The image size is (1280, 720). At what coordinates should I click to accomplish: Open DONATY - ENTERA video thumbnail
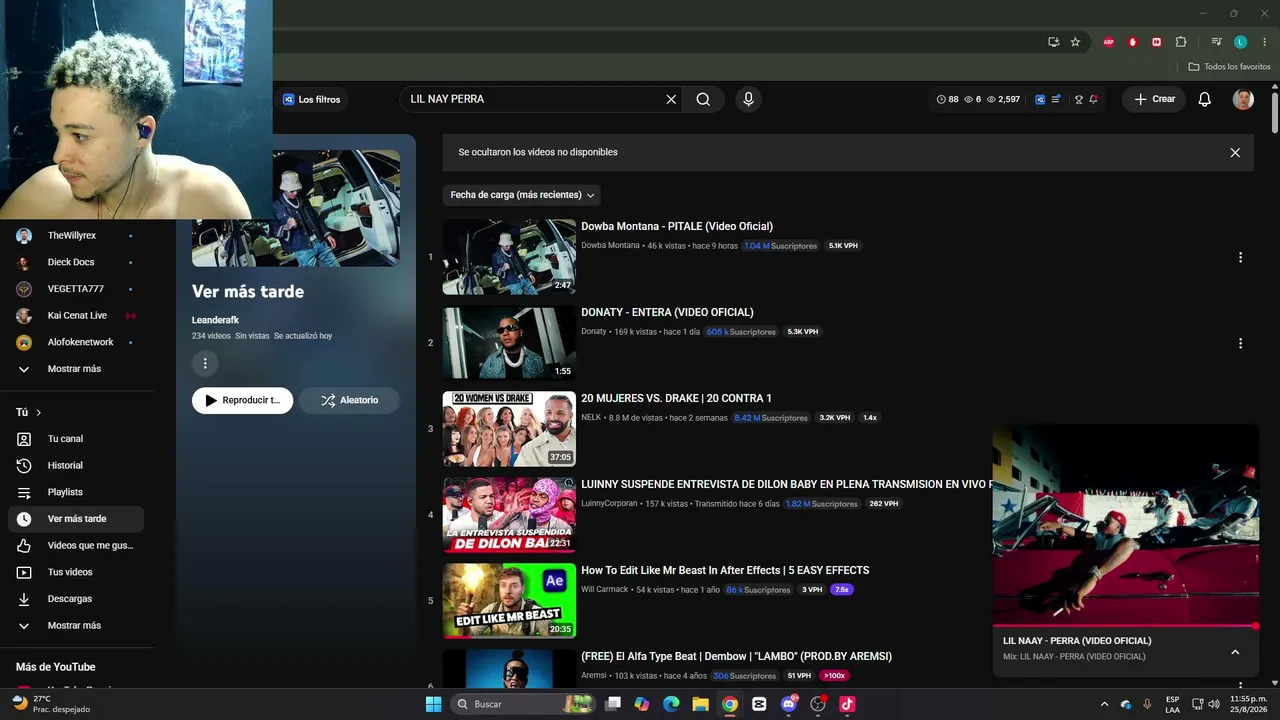pos(509,343)
